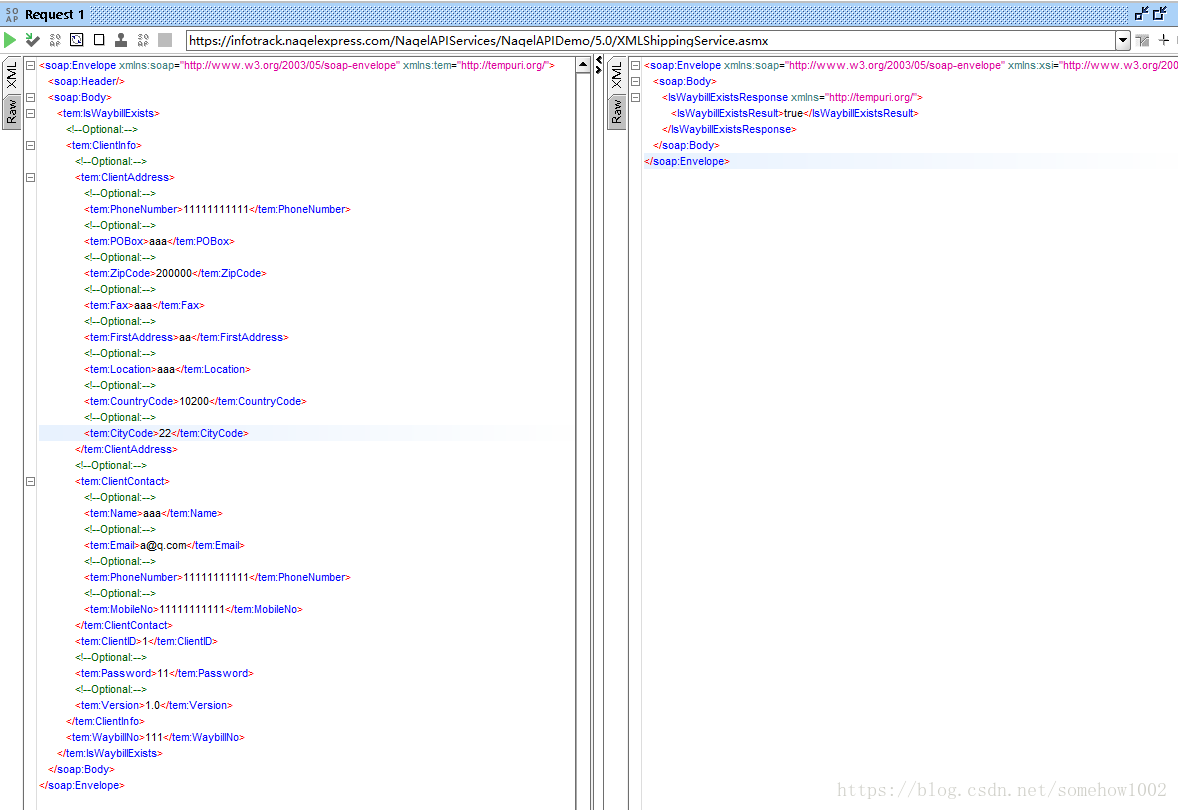Click the response closing soap:Envelope tag

[687, 162]
